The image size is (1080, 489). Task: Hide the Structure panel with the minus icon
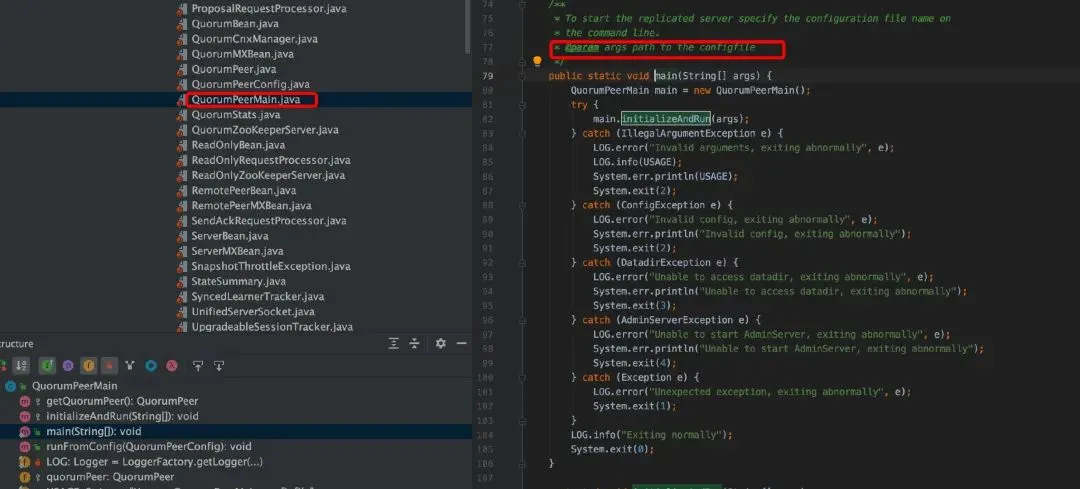(x=461, y=344)
